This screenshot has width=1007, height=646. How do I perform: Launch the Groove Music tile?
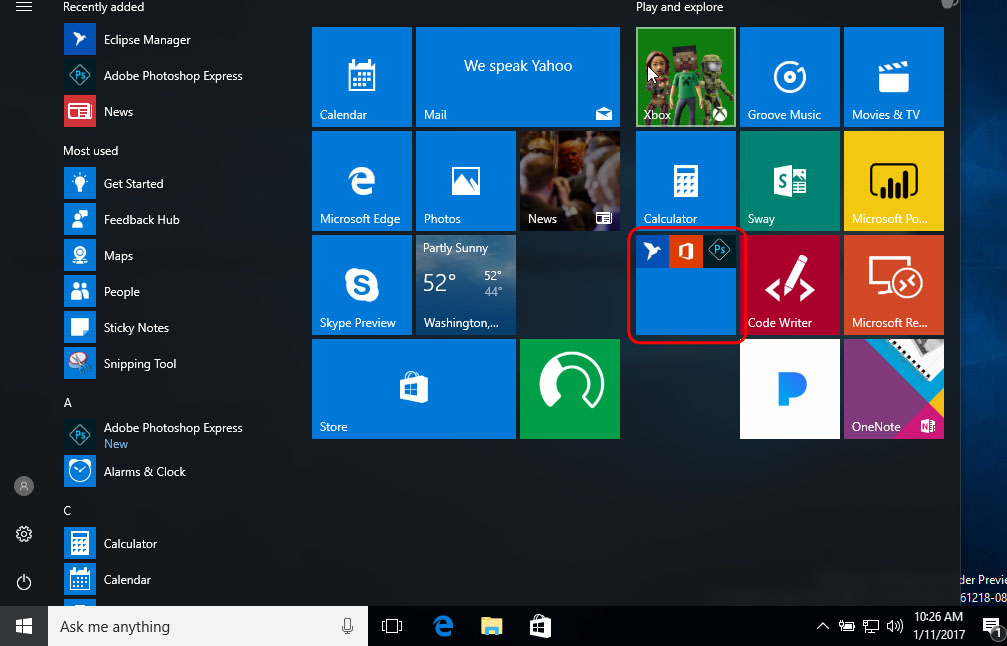(x=790, y=77)
